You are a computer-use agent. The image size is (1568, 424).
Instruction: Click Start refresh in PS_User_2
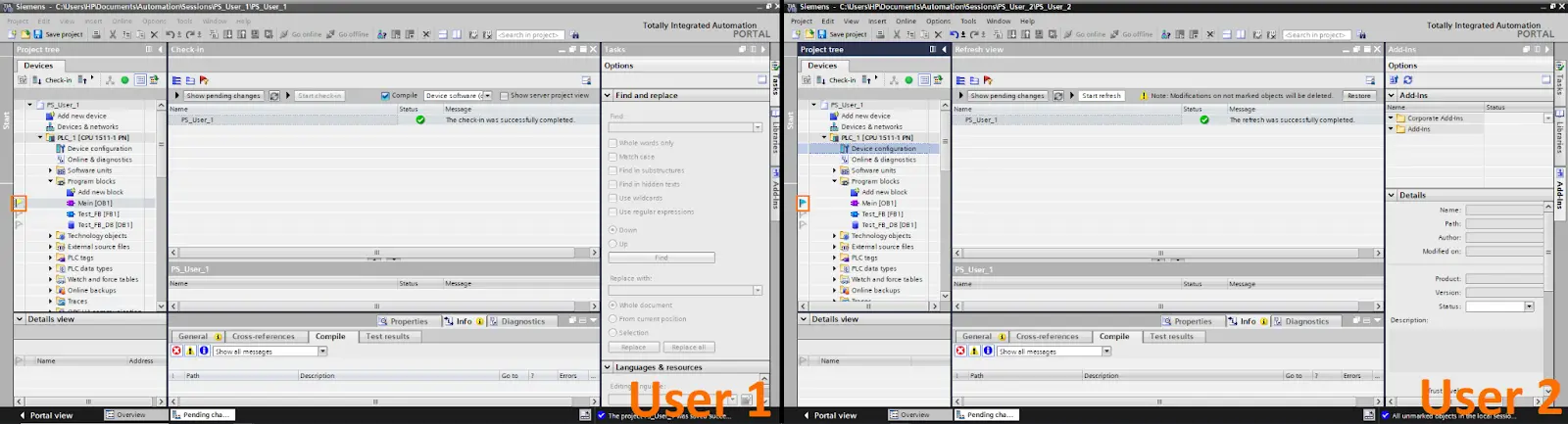point(1102,96)
